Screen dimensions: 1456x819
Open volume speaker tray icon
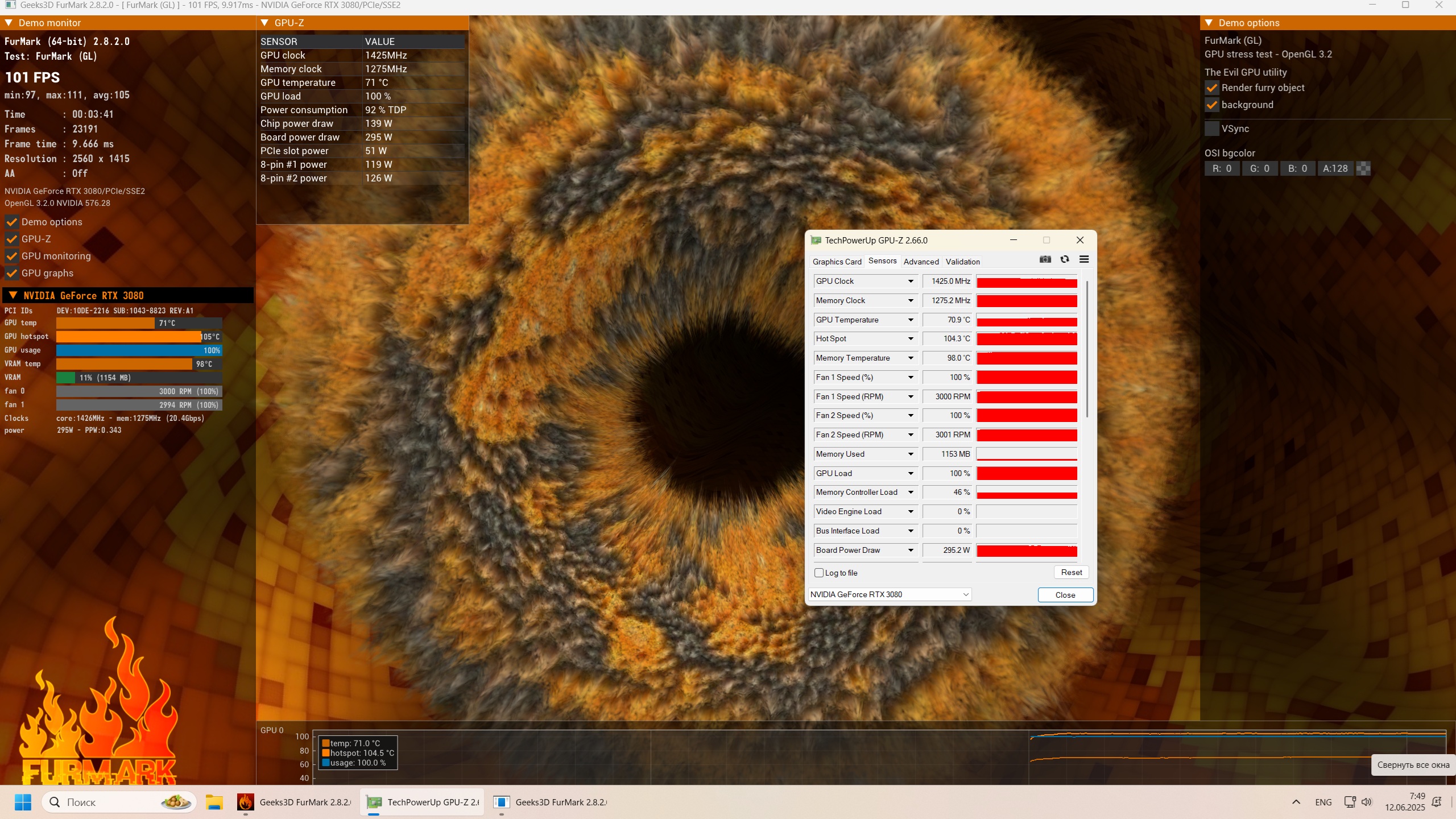pyautogui.click(x=1367, y=802)
